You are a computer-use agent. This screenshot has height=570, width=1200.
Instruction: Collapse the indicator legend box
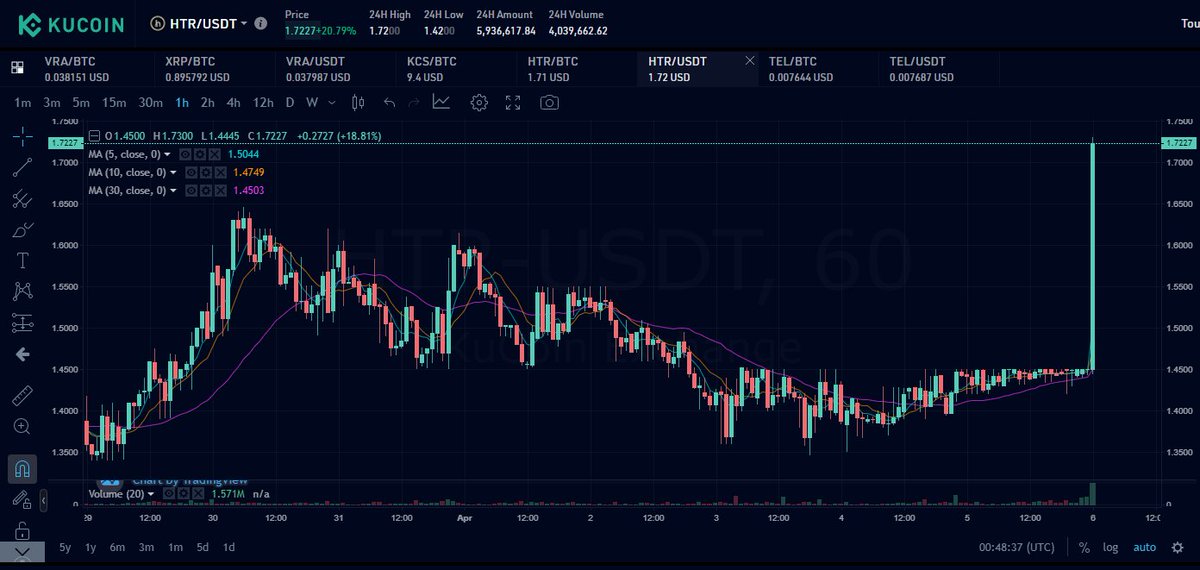(x=94, y=136)
